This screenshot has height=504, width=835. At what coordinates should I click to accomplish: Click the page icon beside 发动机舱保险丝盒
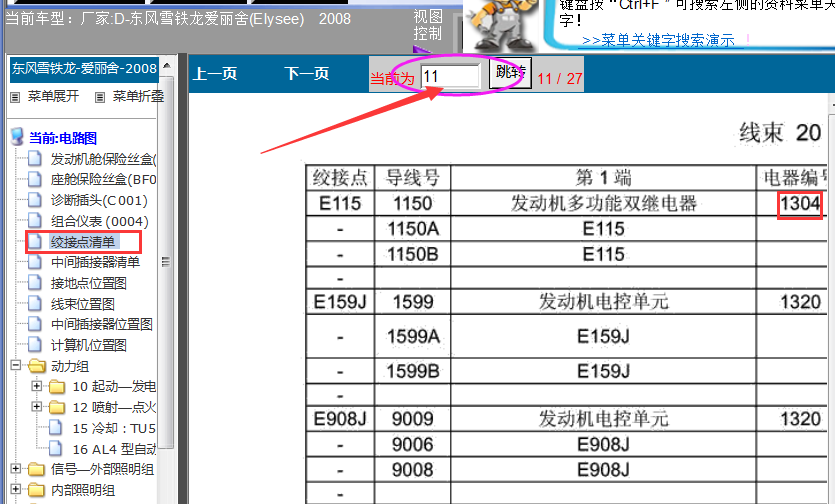pyautogui.click(x=35, y=159)
